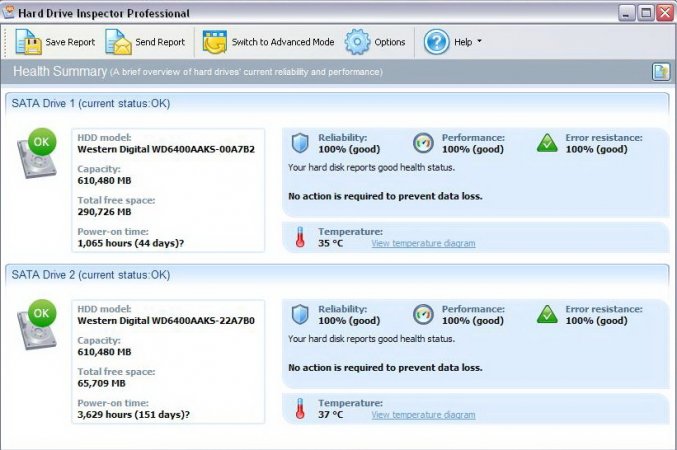Click the Health Summary heading

tap(60, 71)
